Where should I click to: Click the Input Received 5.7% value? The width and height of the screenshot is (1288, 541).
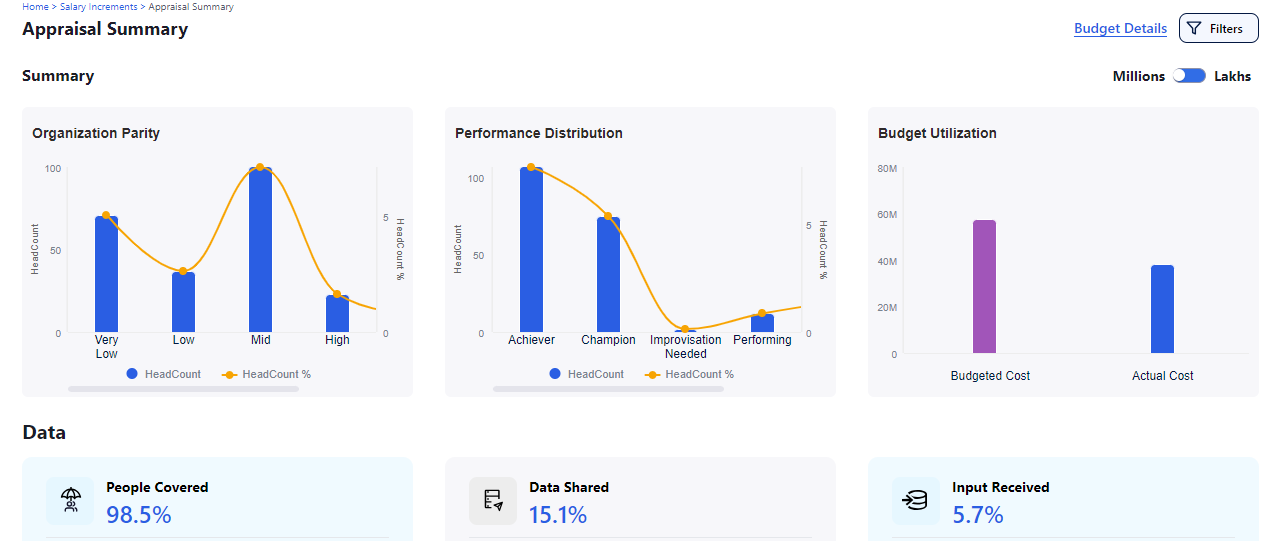(978, 515)
